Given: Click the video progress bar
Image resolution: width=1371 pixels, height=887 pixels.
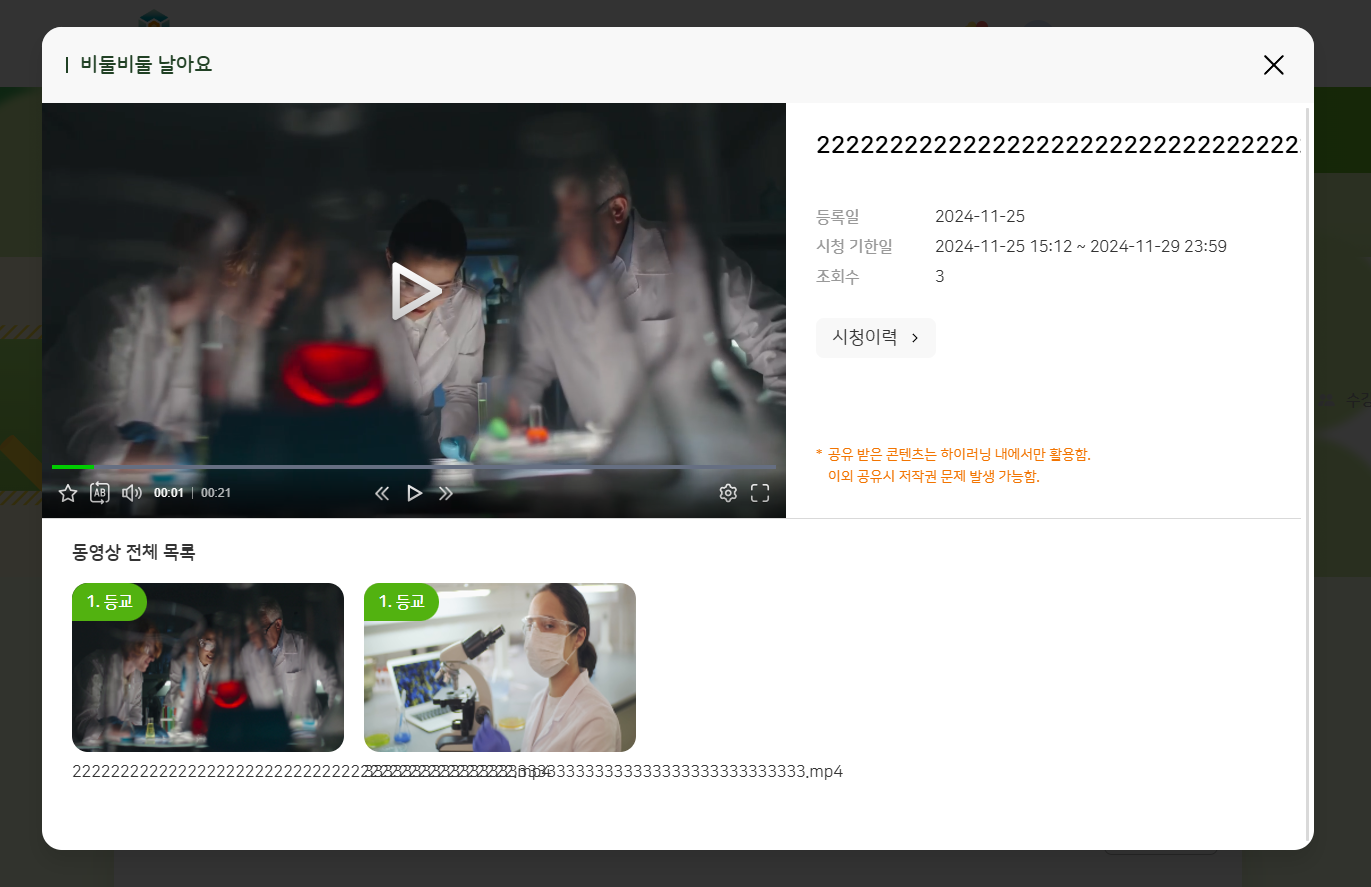Looking at the screenshot, I should click(x=414, y=467).
